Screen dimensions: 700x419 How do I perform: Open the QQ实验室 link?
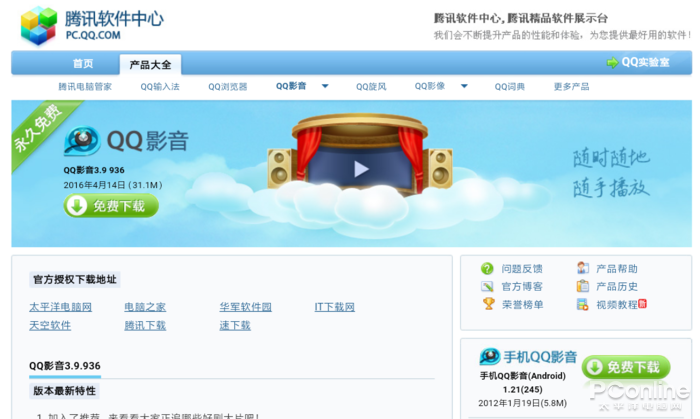pos(646,62)
